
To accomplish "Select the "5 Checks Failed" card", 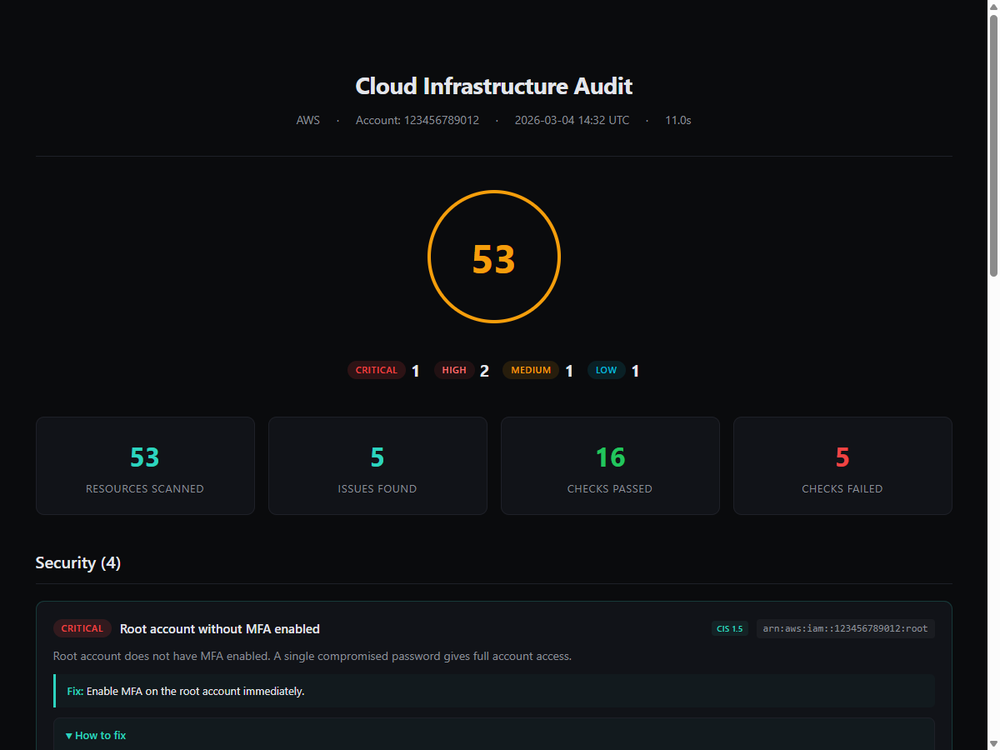I will click(842, 465).
